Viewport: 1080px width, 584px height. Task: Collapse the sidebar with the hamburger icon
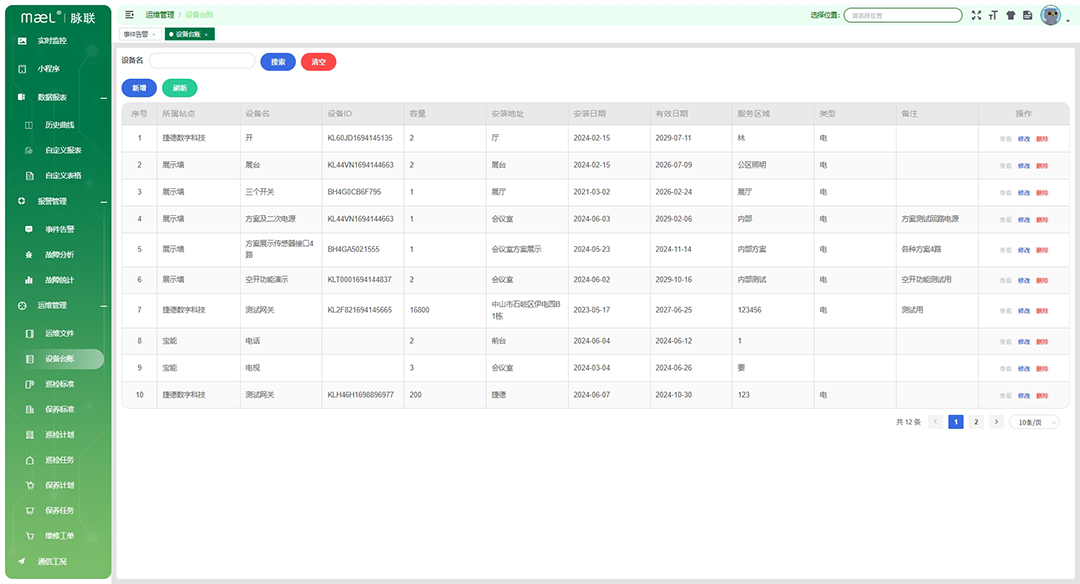[x=130, y=15]
